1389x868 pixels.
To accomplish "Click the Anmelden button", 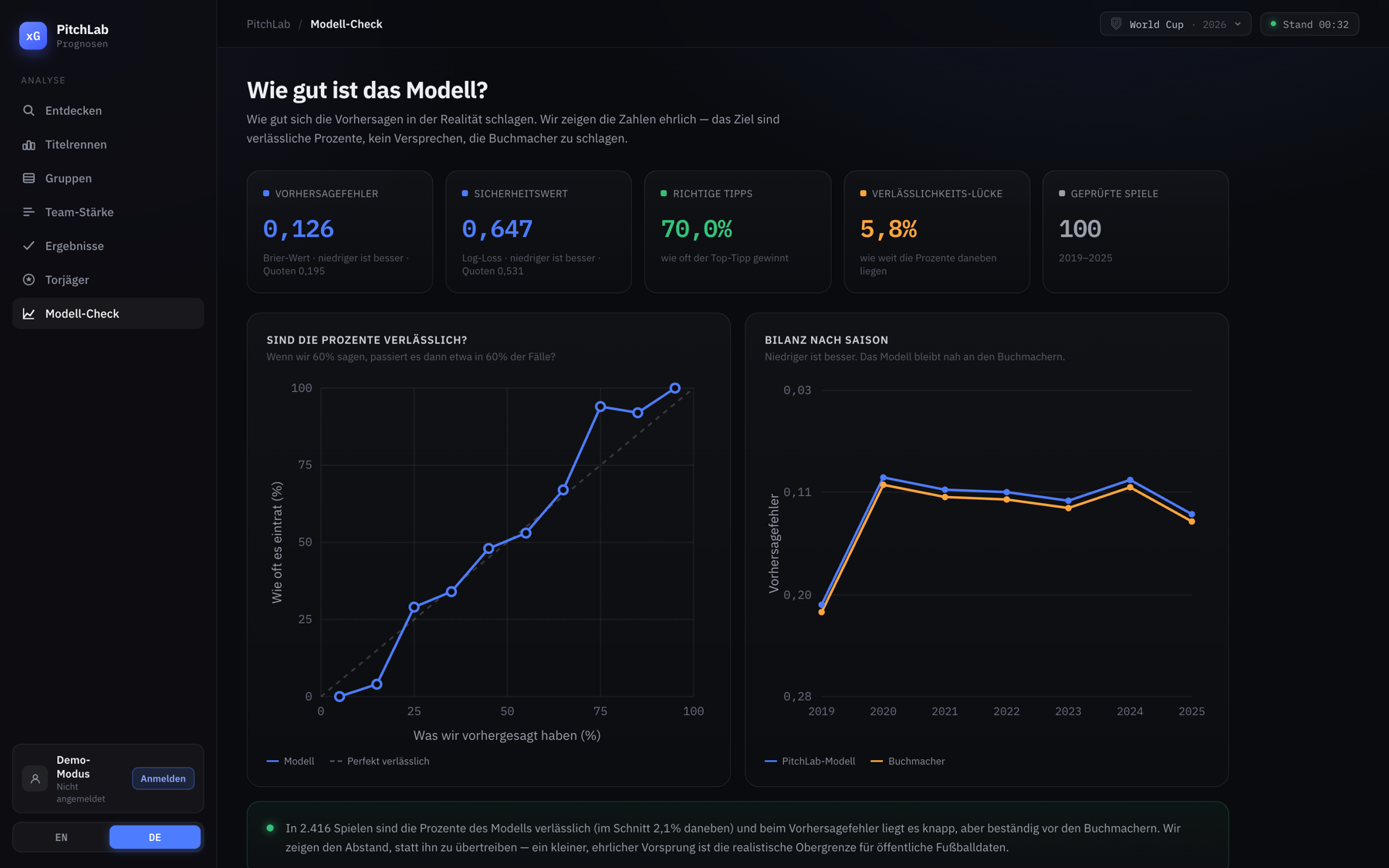I will click(x=163, y=778).
